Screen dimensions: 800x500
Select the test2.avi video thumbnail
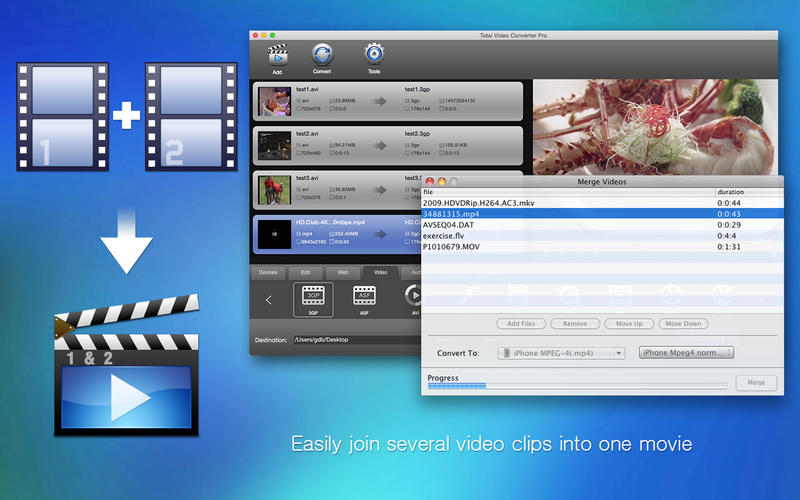pos(274,145)
